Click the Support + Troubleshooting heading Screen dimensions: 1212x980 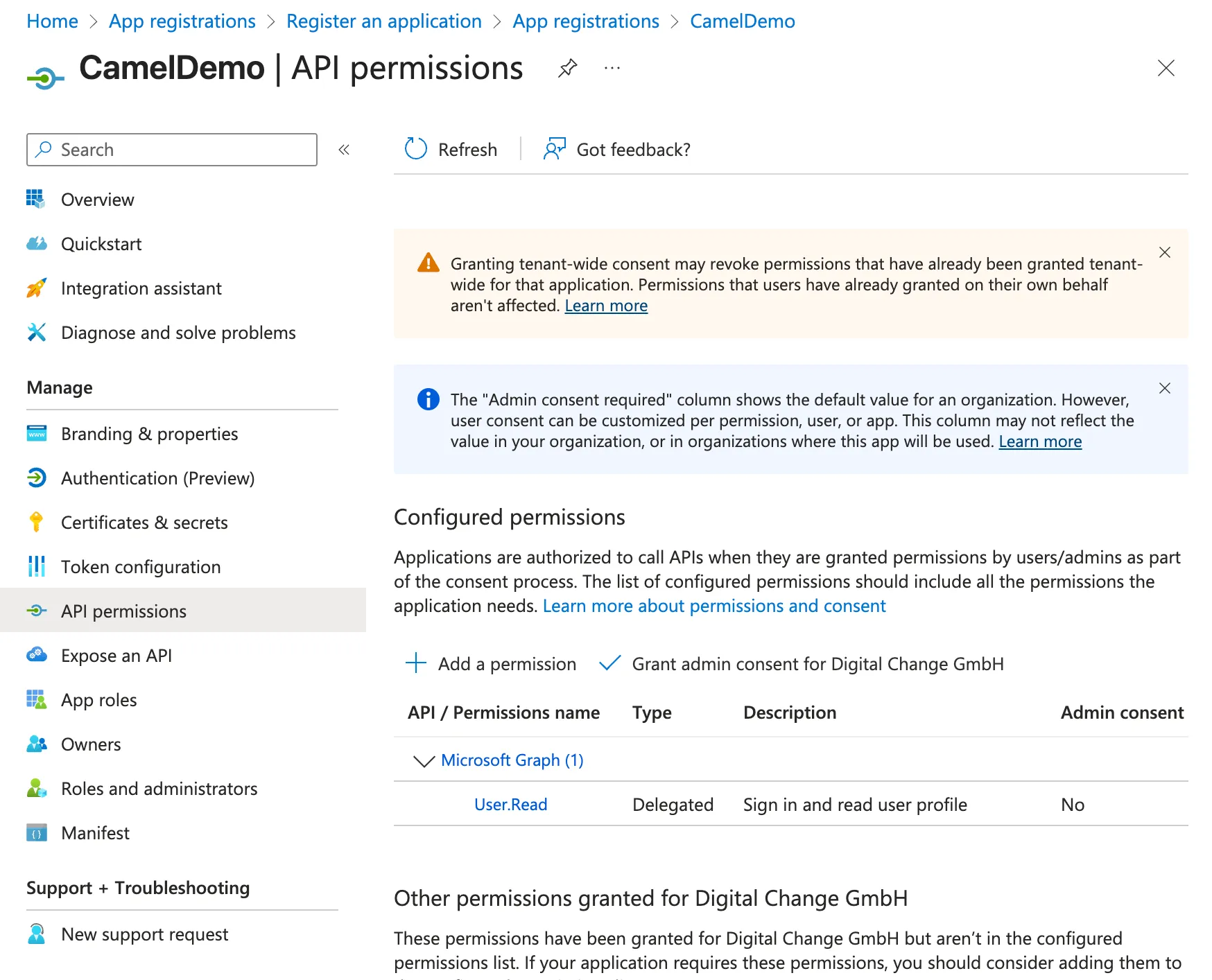coord(138,888)
